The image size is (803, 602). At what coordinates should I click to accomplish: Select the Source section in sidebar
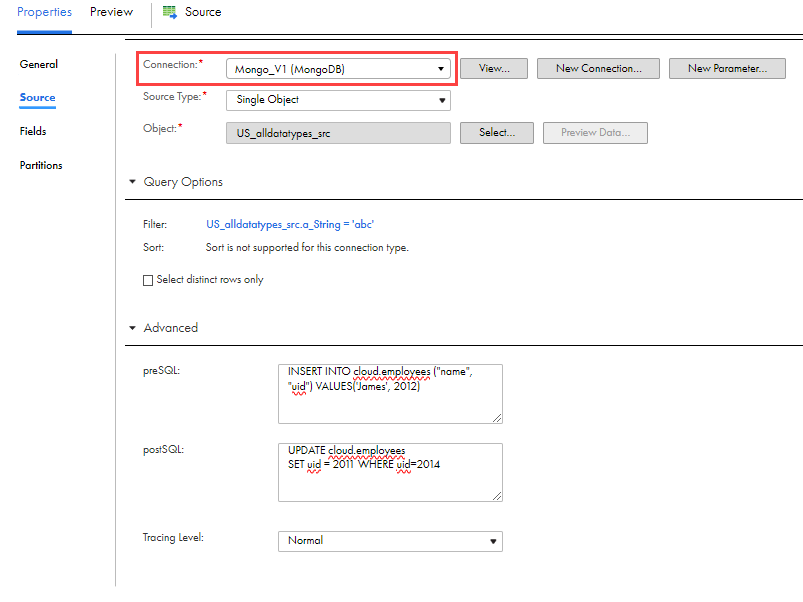[x=37, y=97]
